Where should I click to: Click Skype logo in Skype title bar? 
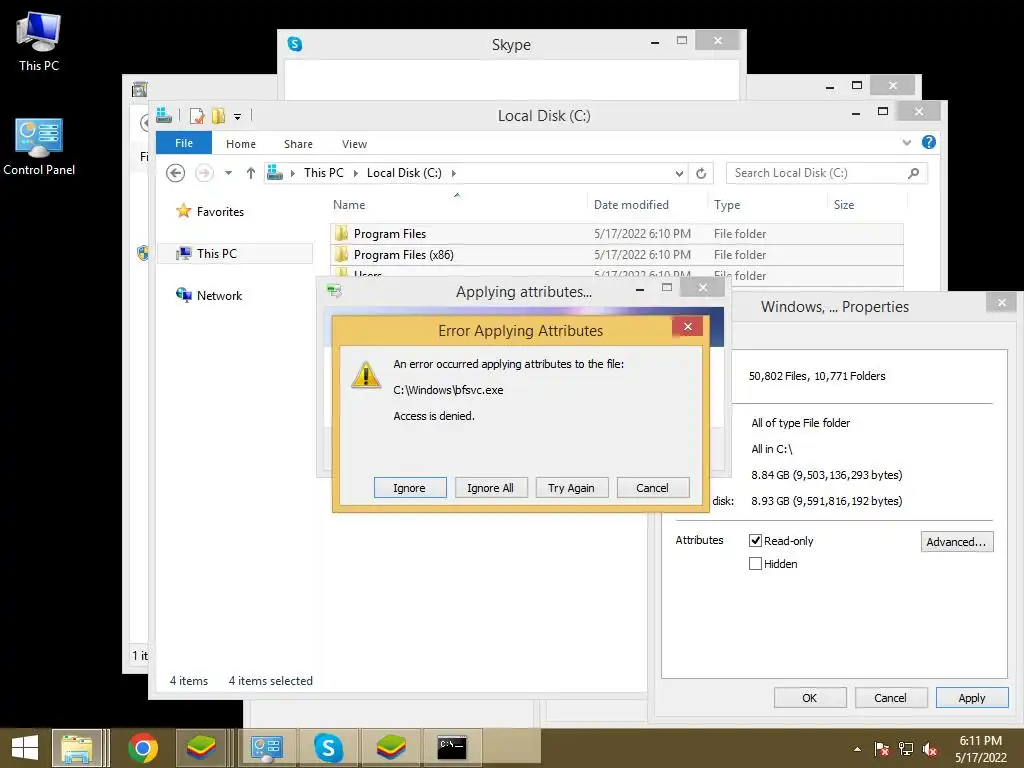point(295,44)
